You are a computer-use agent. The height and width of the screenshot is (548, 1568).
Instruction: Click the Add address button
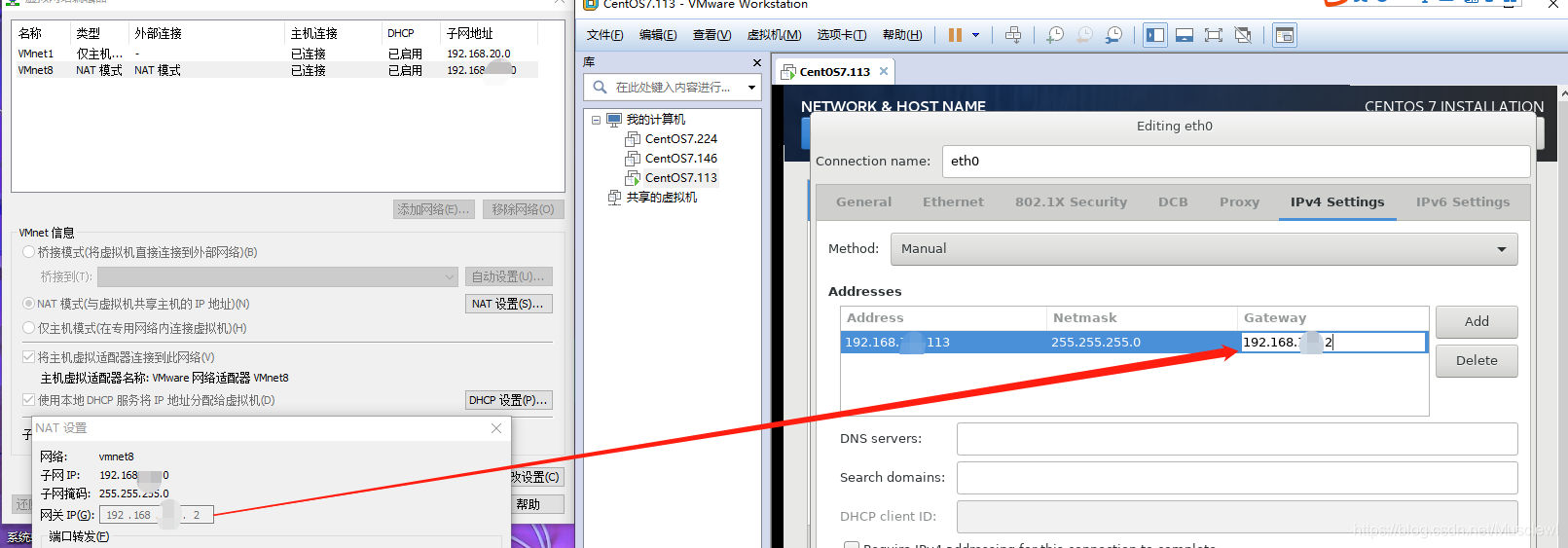tap(1477, 322)
